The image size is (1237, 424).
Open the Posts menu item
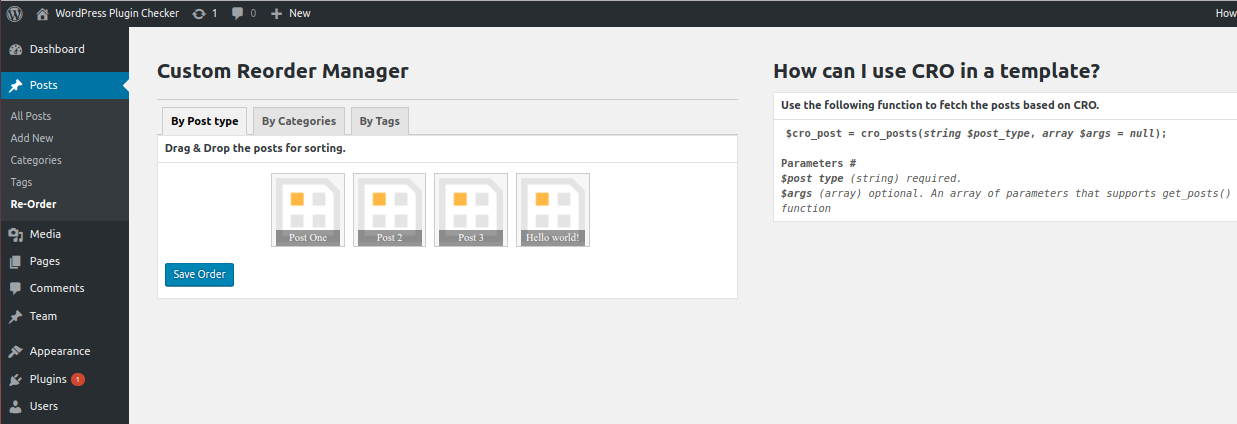(64, 86)
